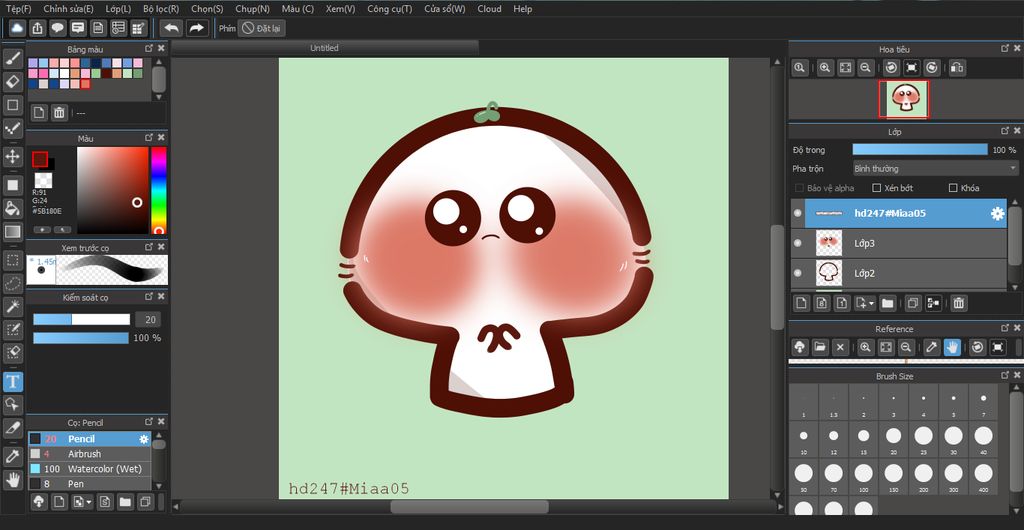
Task: Undock the Hoa tiêu navigator panel
Action: pos(1004,48)
